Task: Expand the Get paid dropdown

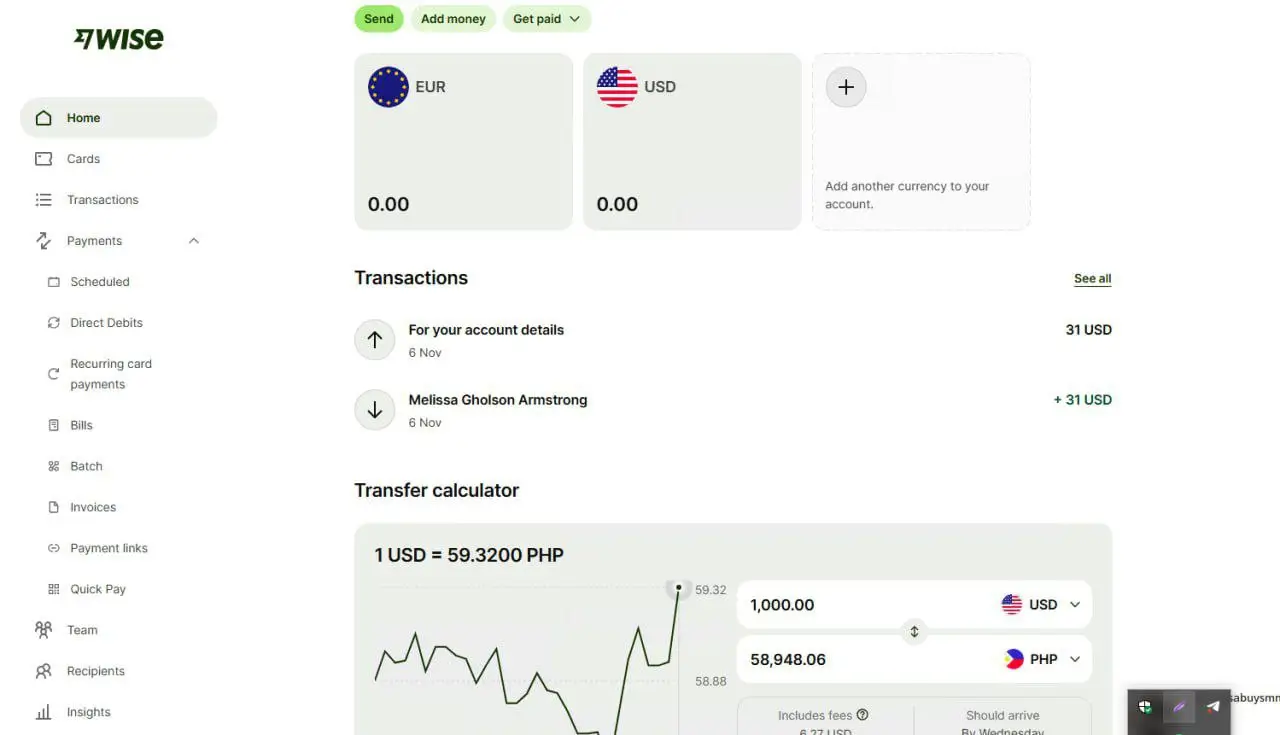Action: 546,19
